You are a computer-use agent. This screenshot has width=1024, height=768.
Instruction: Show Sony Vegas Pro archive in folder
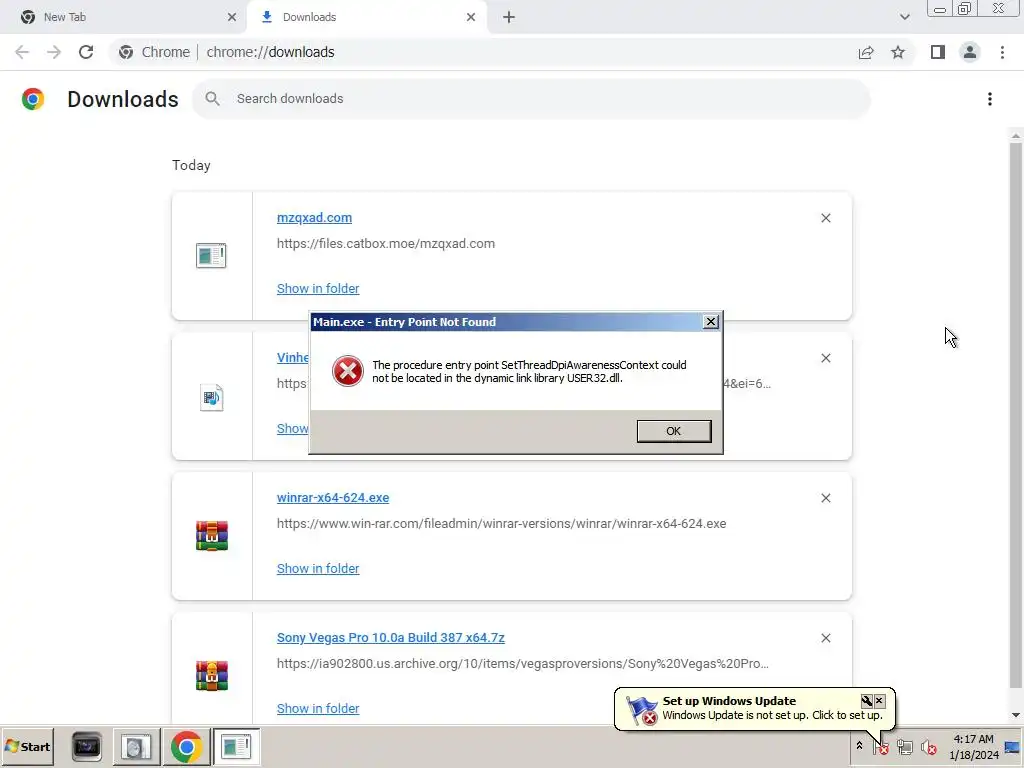point(318,709)
